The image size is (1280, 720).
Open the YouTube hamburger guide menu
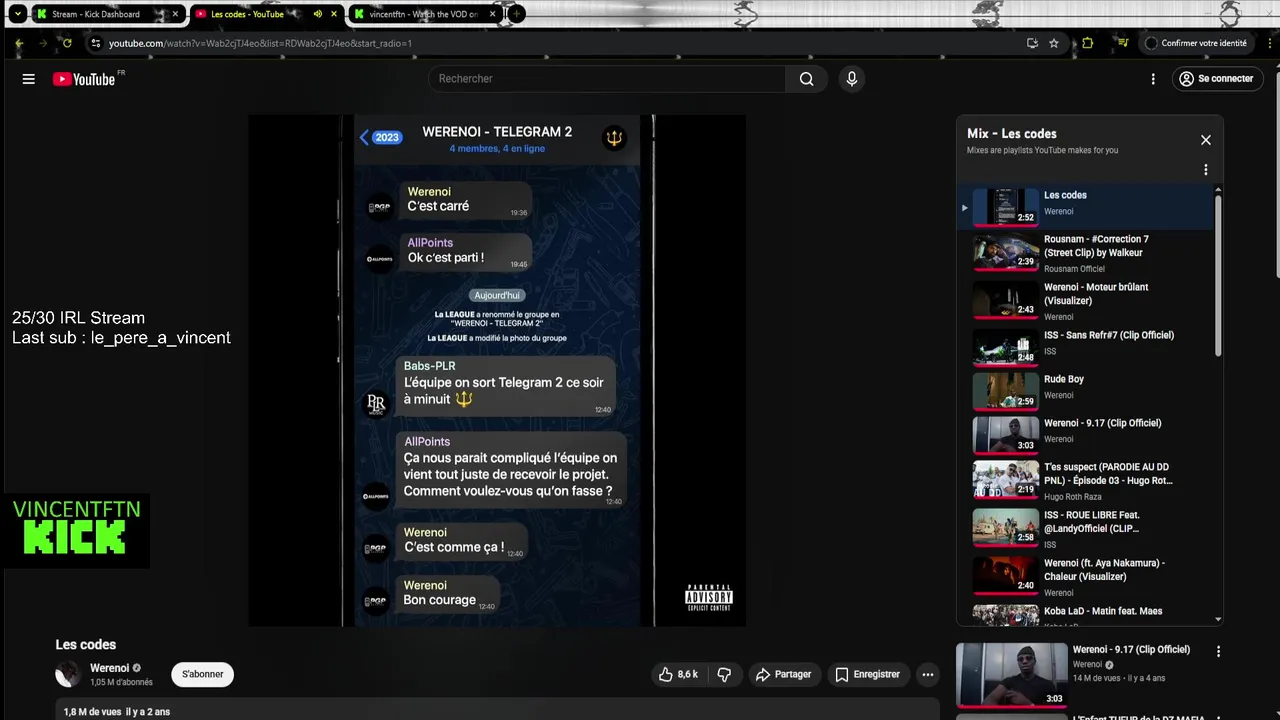click(28, 79)
